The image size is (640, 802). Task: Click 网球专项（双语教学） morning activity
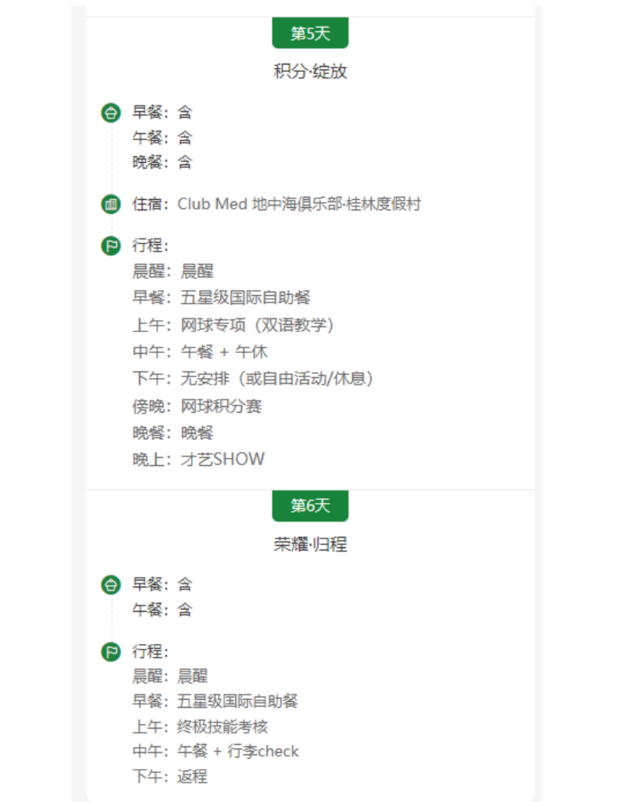point(257,325)
